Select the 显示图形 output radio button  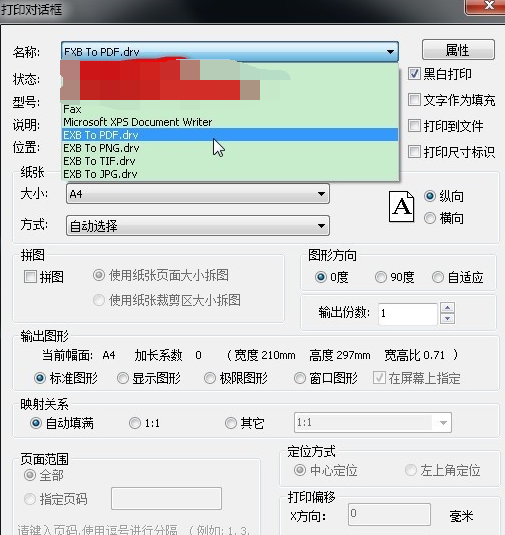123,378
